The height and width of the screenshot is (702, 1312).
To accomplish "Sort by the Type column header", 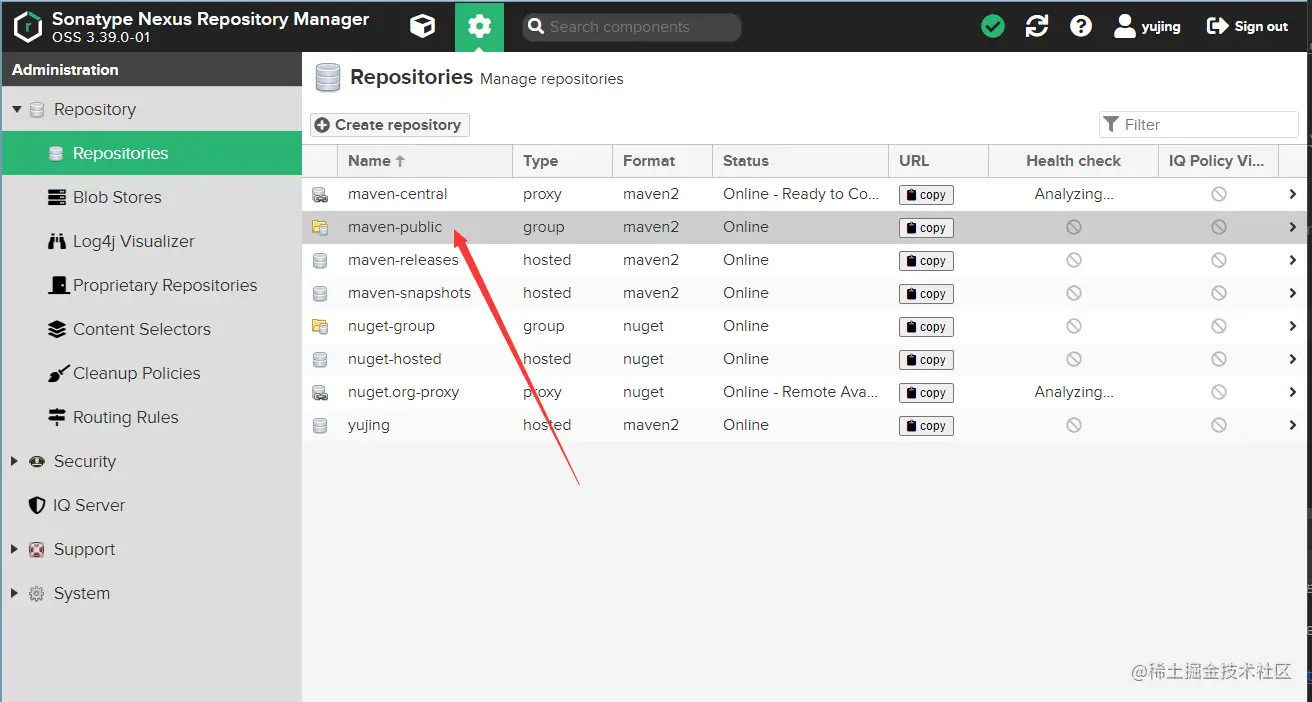I will pyautogui.click(x=562, y=161).
